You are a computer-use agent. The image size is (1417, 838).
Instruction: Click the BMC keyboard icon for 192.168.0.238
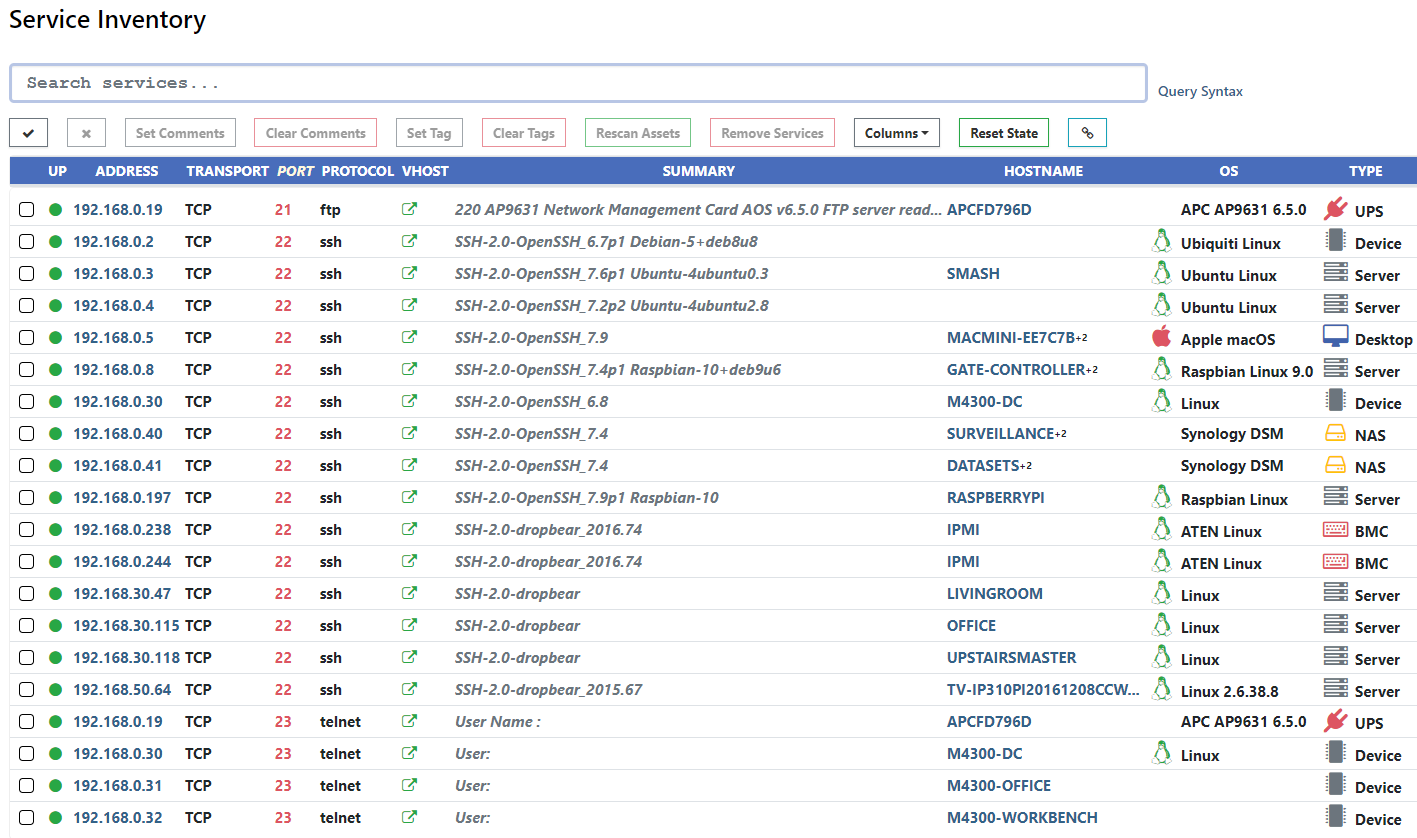tap(1335, 530)
